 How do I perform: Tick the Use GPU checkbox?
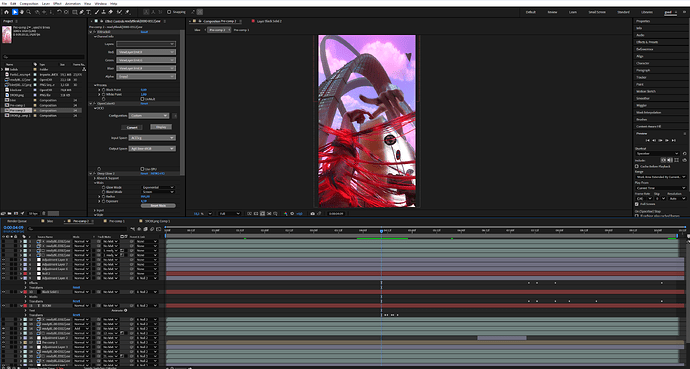tap(142, 169)
